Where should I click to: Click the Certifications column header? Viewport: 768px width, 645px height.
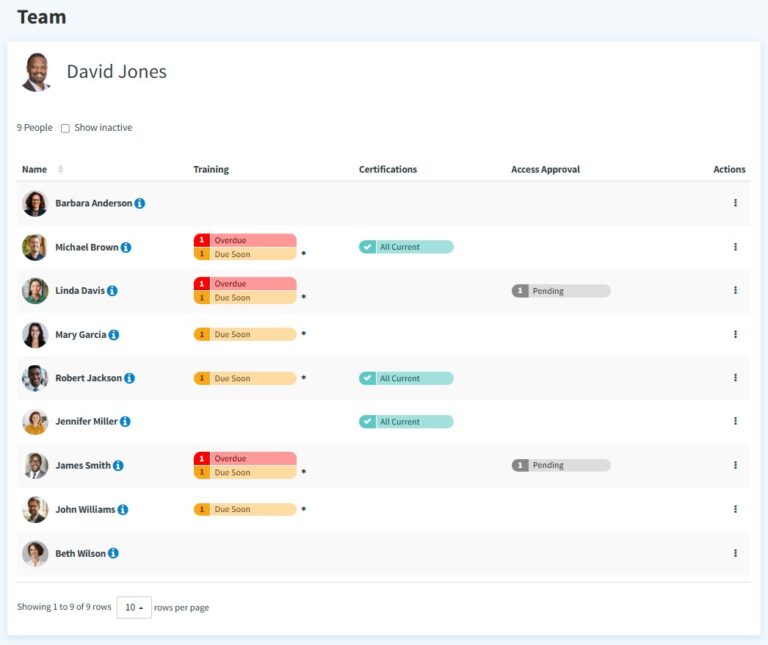(x=388, y=170)
